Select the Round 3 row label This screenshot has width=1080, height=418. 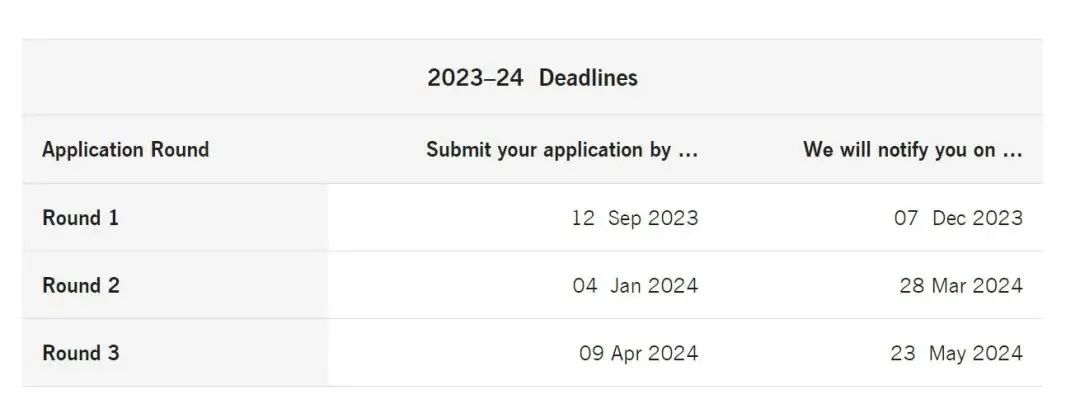point(81,353)
